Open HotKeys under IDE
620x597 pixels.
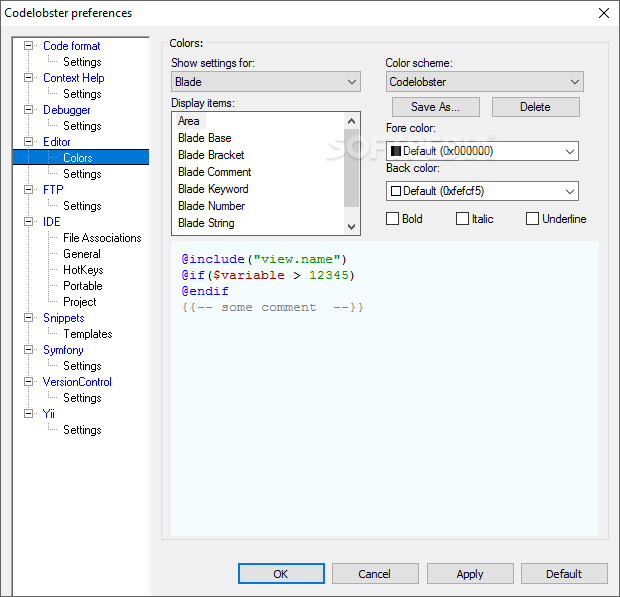click(83, 270)
